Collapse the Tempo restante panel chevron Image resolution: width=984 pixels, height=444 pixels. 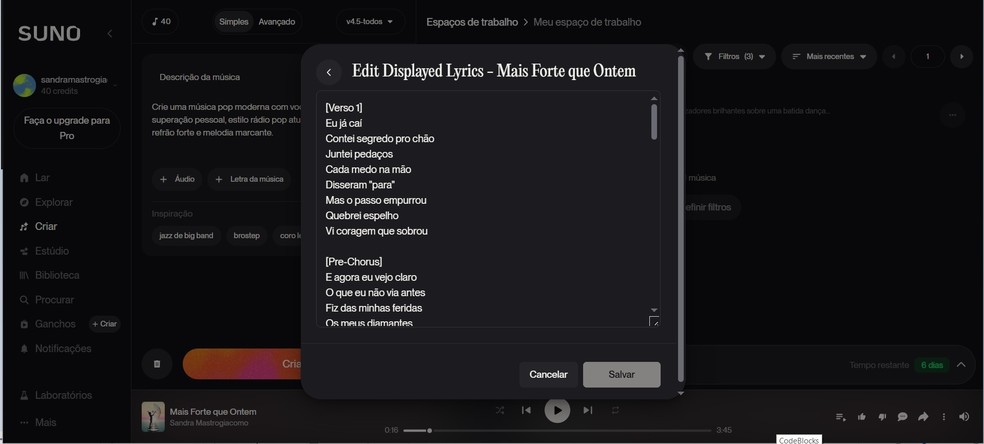961,364
